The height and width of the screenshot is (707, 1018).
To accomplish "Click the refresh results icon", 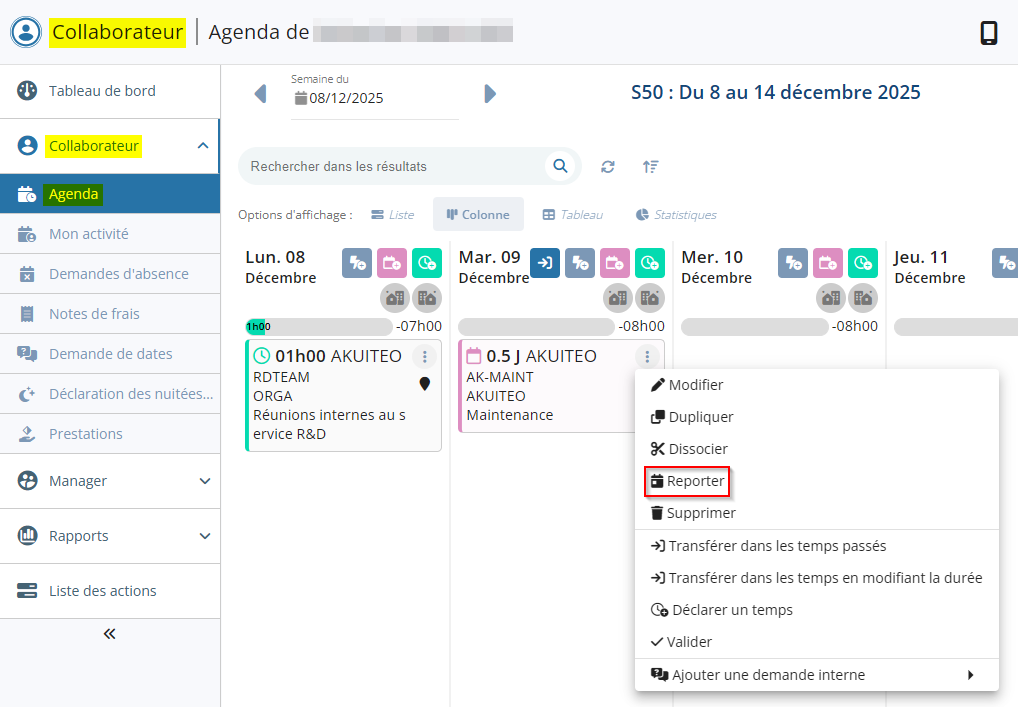I will click(x=608, y=167).
